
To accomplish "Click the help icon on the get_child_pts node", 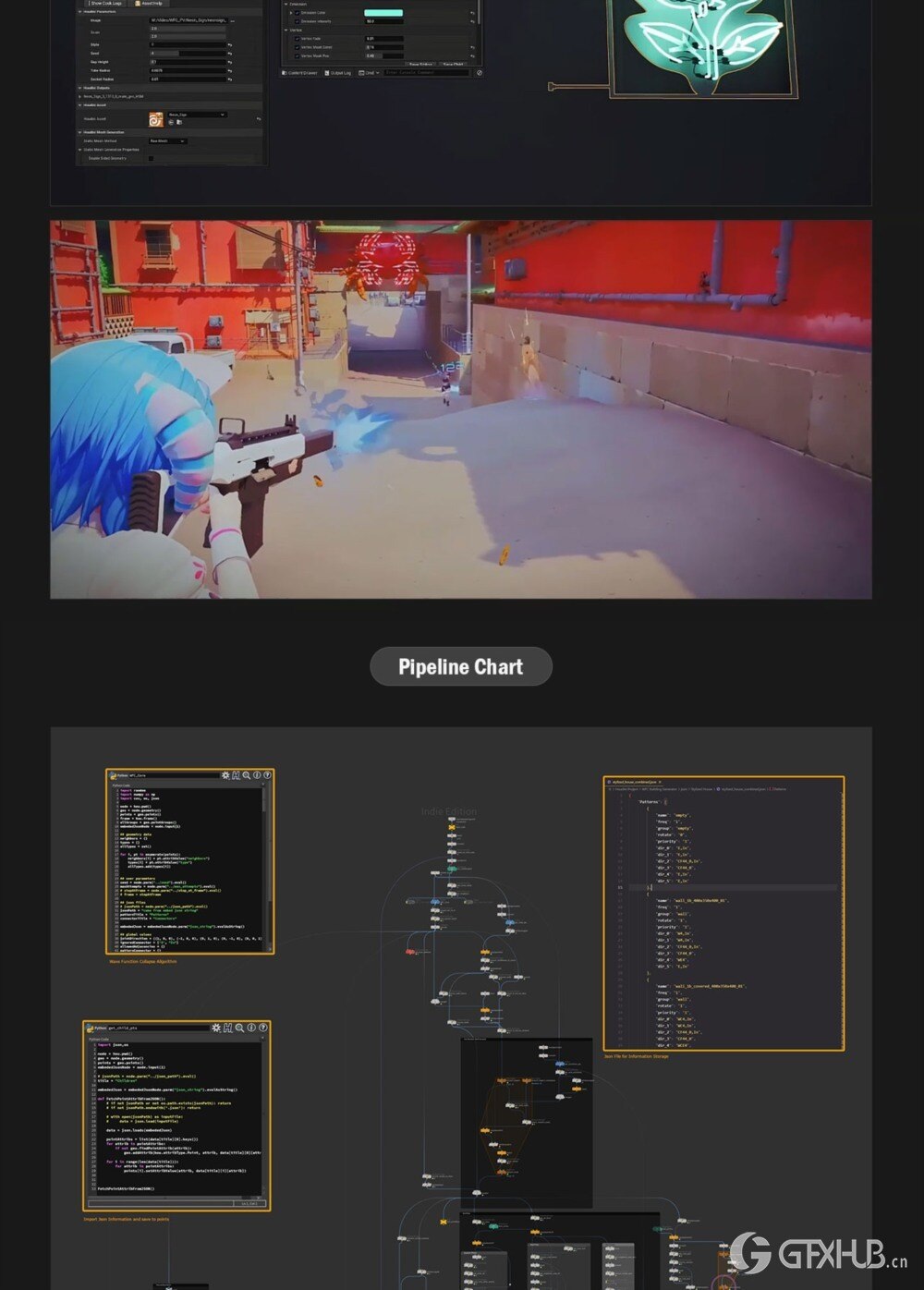I will (x=263, y=1028).
